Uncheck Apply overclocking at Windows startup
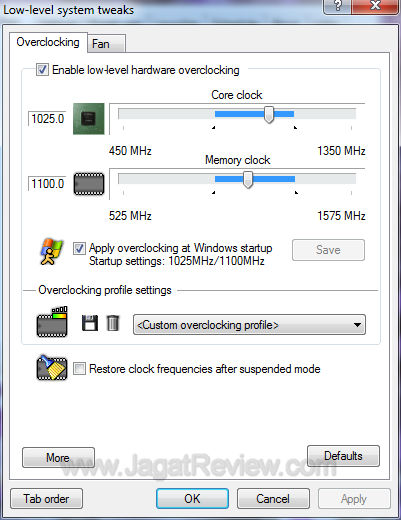This screenshot has width=401, height=520. [x=79, y=249]
